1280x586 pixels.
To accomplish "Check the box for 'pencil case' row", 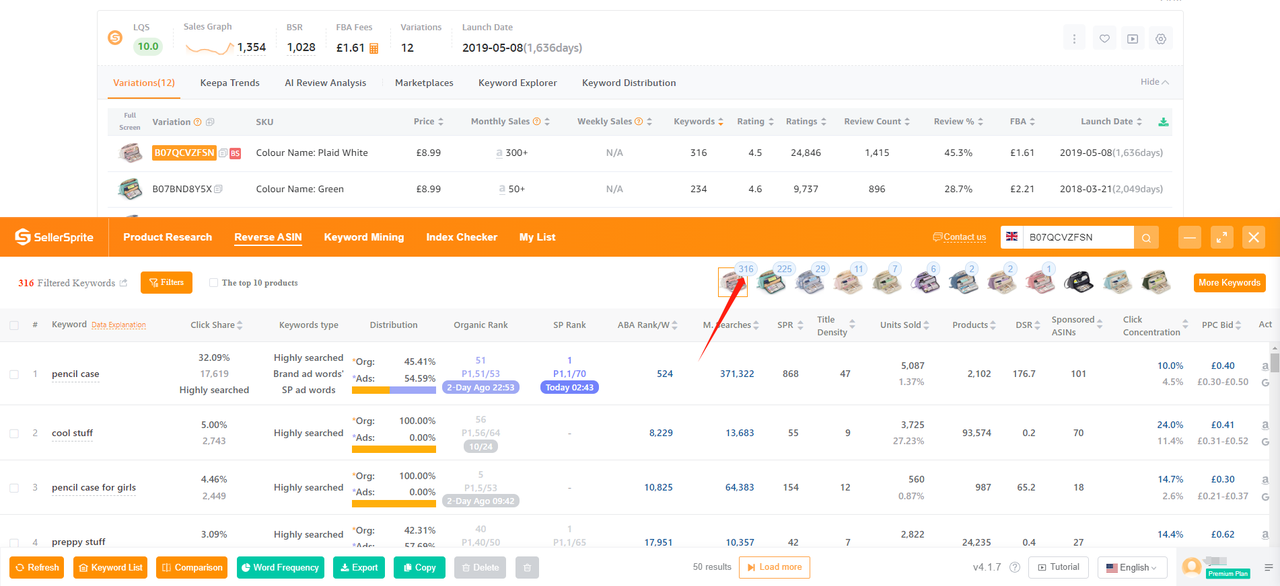I will (x=14, y=374).
